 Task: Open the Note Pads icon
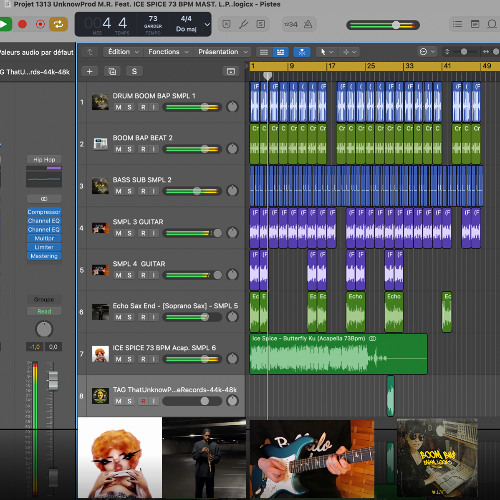click(x=475, y=24)
